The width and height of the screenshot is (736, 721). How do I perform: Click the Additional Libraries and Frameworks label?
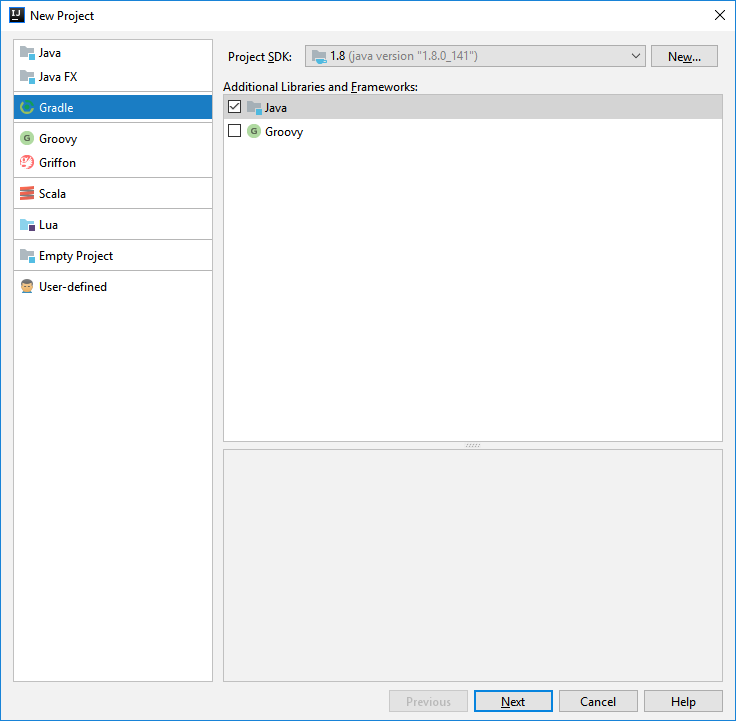pyautogui.click(x=320, y=87)
